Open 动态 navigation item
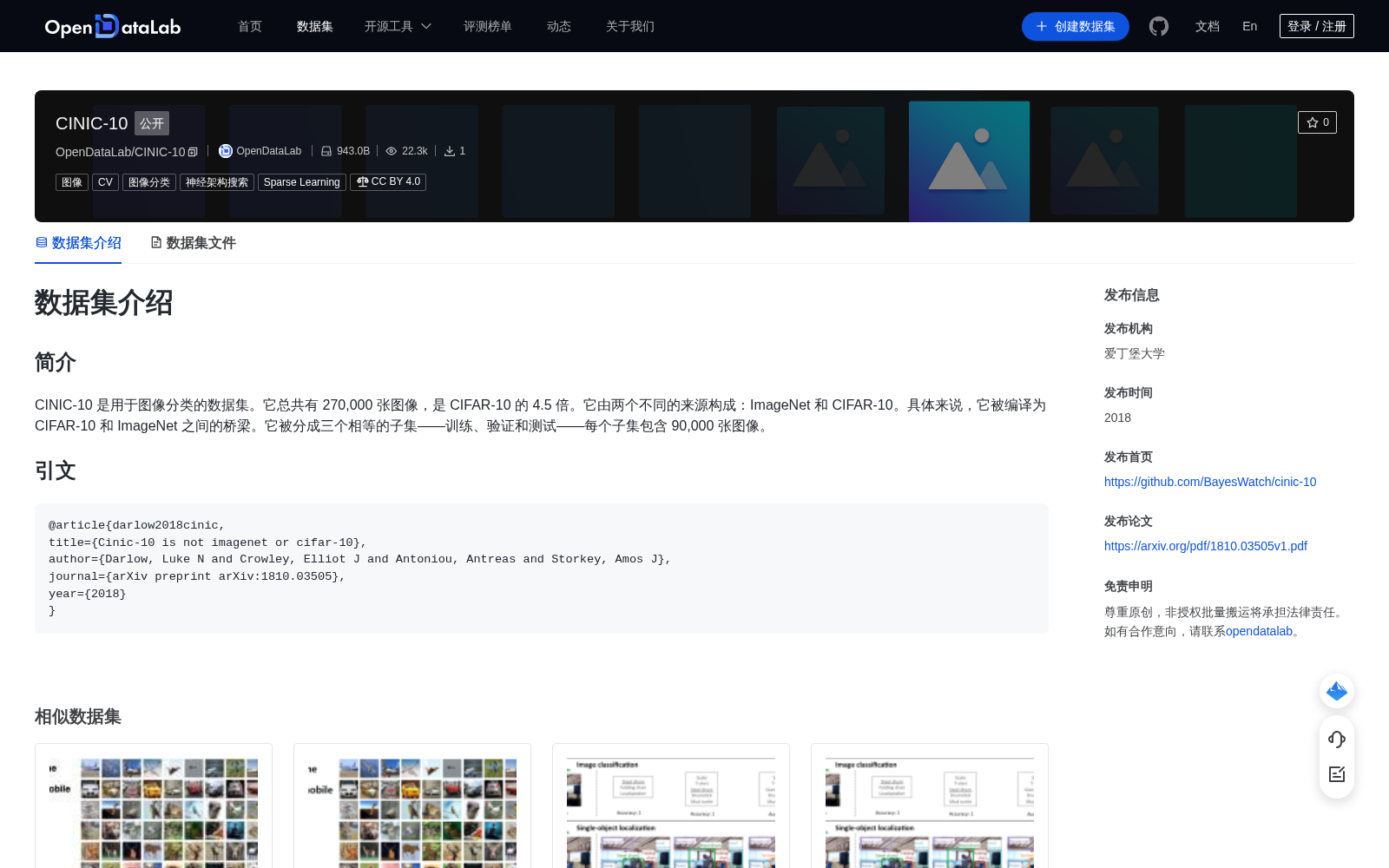Image resolution: width=1389 pixels, height=868 pixels. [x=559, y=26]
